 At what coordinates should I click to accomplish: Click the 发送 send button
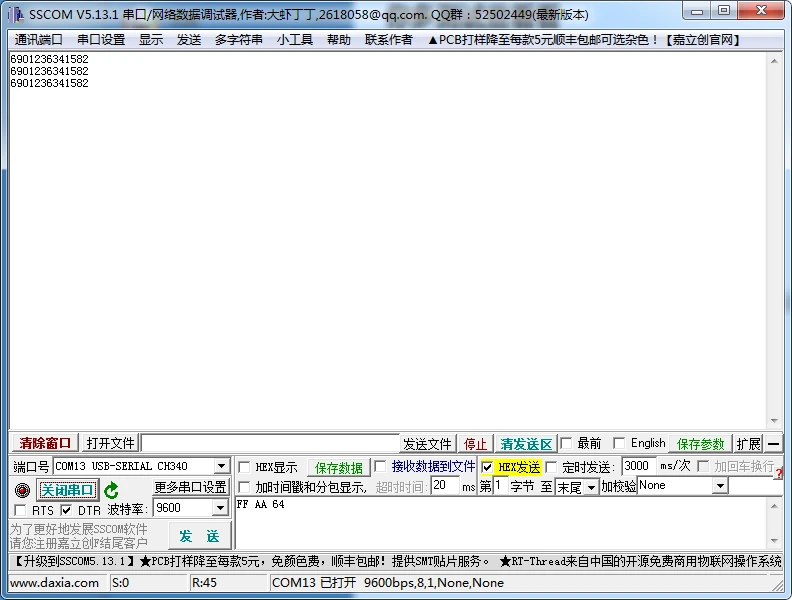[199, 536]
